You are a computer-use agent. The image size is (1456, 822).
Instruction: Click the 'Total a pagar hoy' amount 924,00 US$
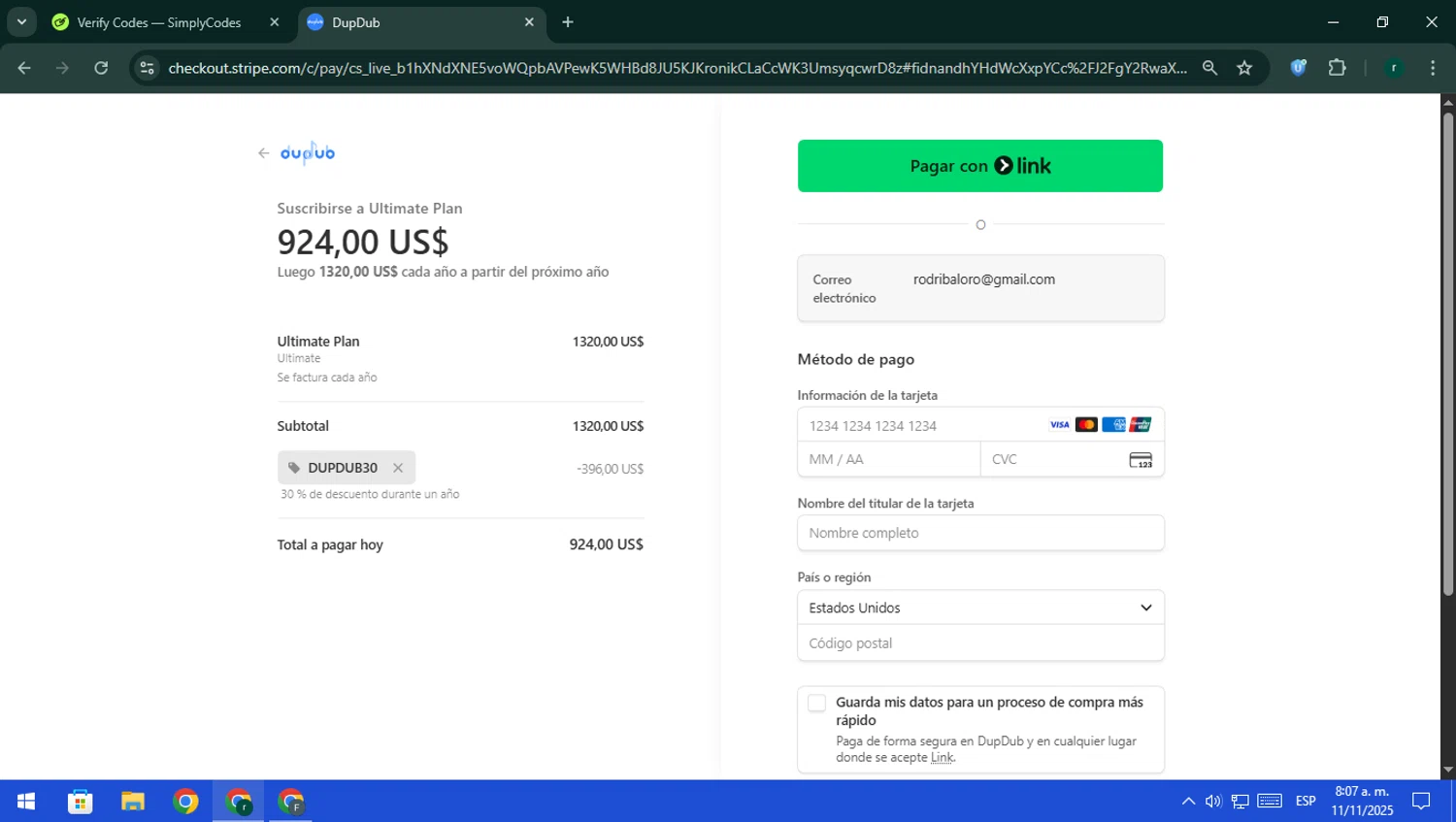606,544
